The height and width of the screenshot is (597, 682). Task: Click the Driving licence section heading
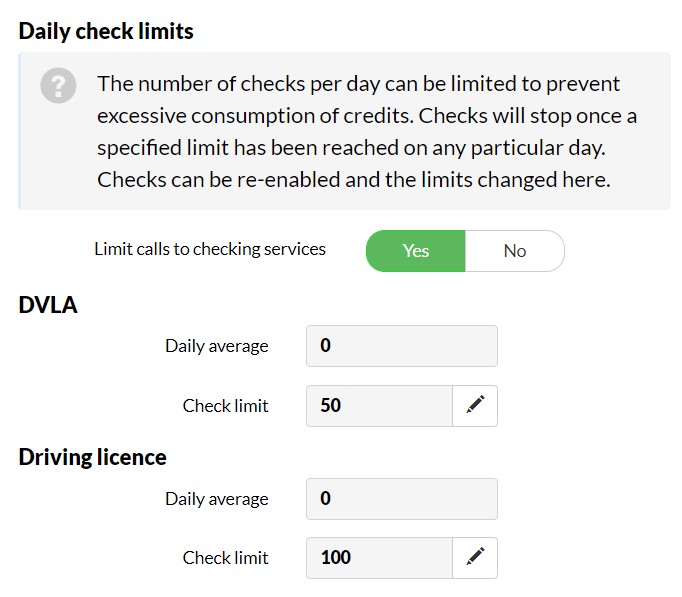point(92,457)
